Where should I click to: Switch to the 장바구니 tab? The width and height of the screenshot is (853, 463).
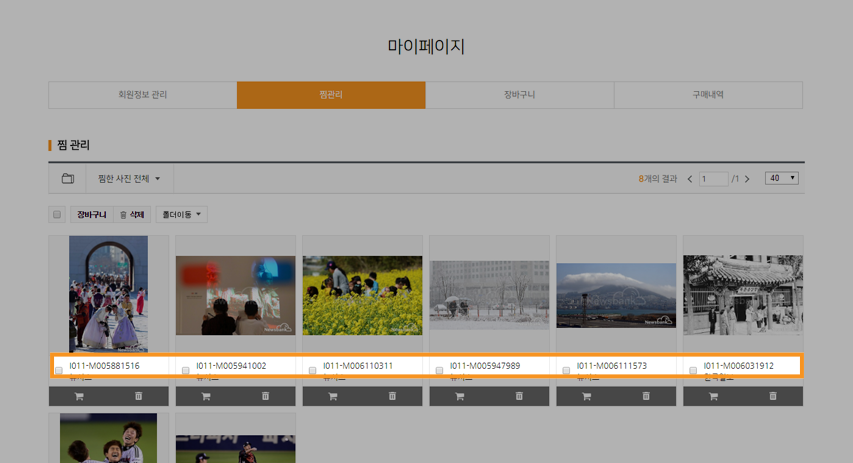[520, 95]
